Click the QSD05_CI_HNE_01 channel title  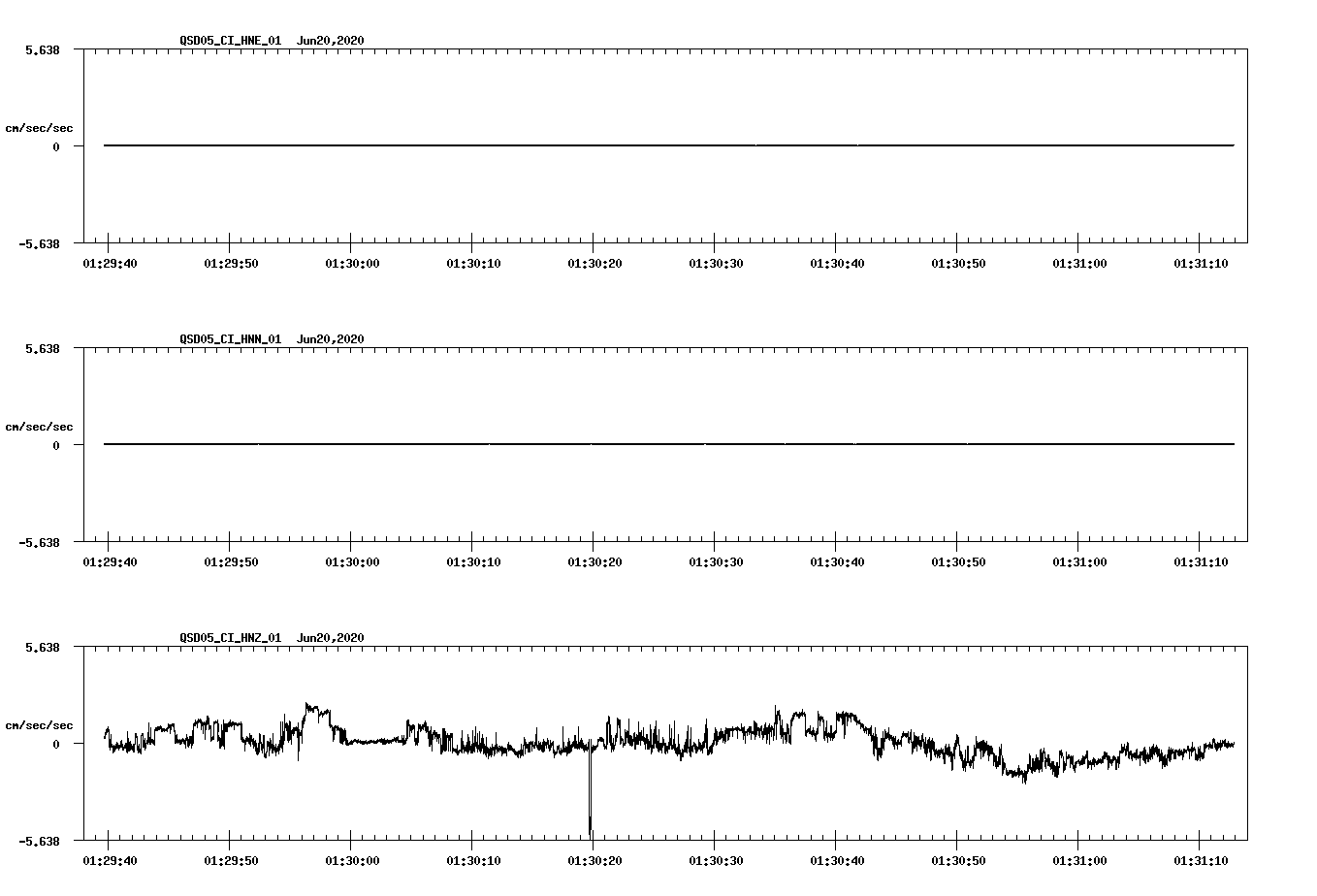pyautogui.click(x=231, y=41)
